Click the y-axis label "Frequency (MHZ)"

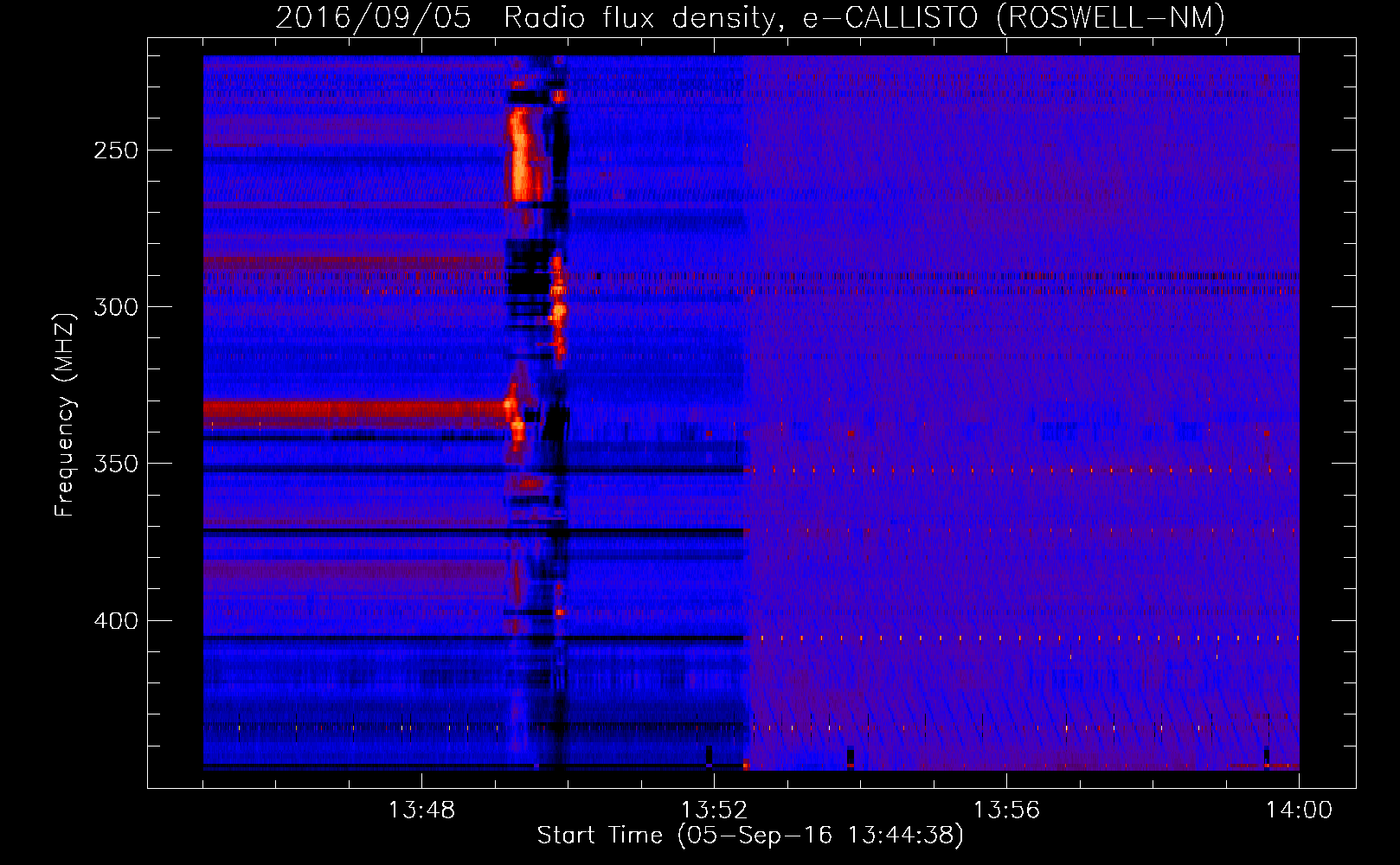(65, 415)
